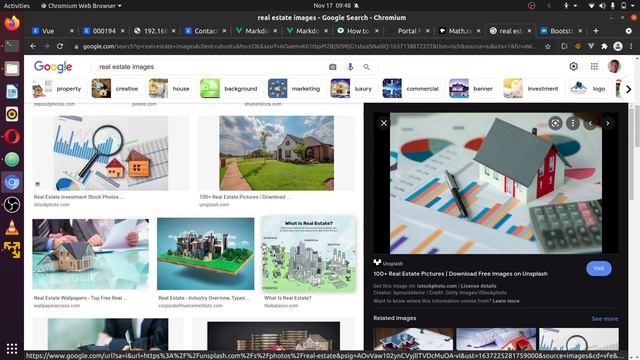Switch to the Contact tab

(205, 31)
